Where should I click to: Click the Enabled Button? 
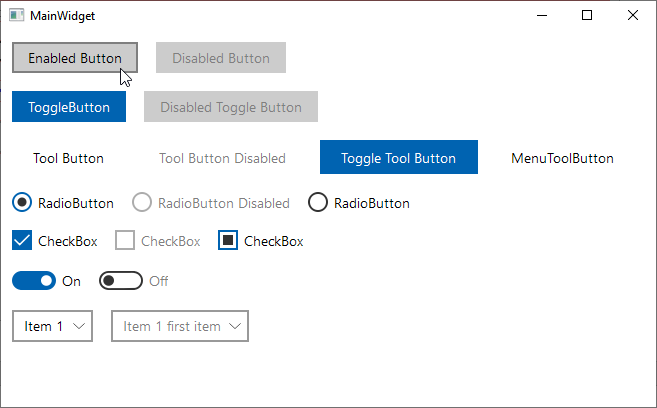74,58
